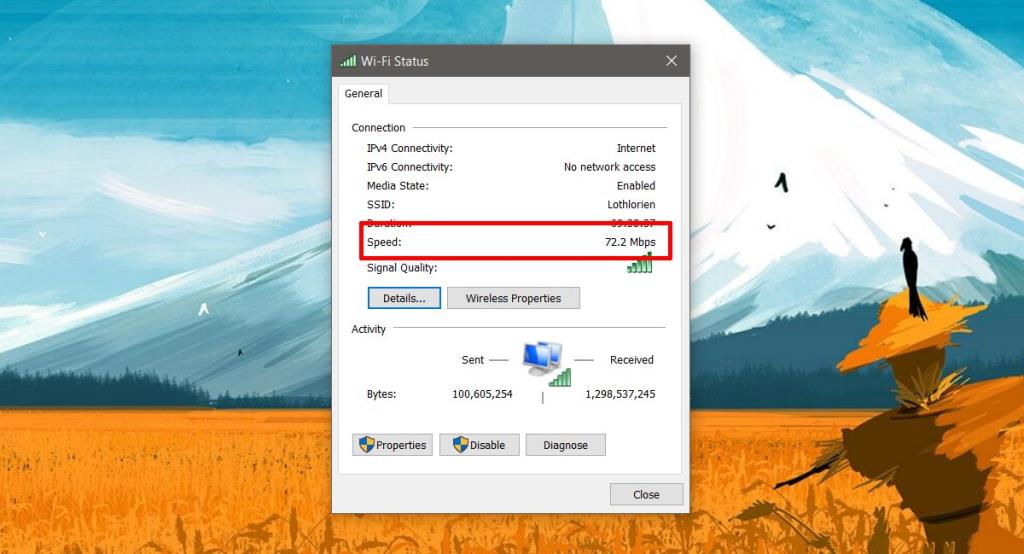
Task: Click the Signal Quality bars icon
Action: (x=640, y=263)
